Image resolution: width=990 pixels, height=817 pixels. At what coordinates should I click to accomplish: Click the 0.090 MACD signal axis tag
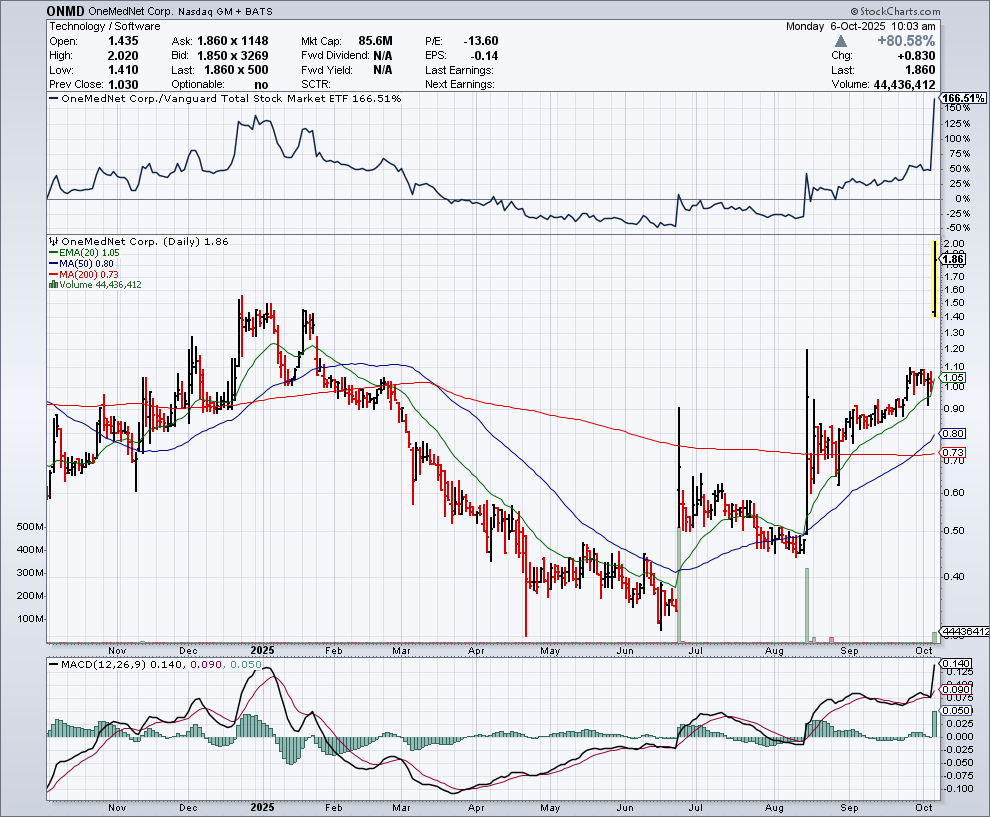(957, 689)
